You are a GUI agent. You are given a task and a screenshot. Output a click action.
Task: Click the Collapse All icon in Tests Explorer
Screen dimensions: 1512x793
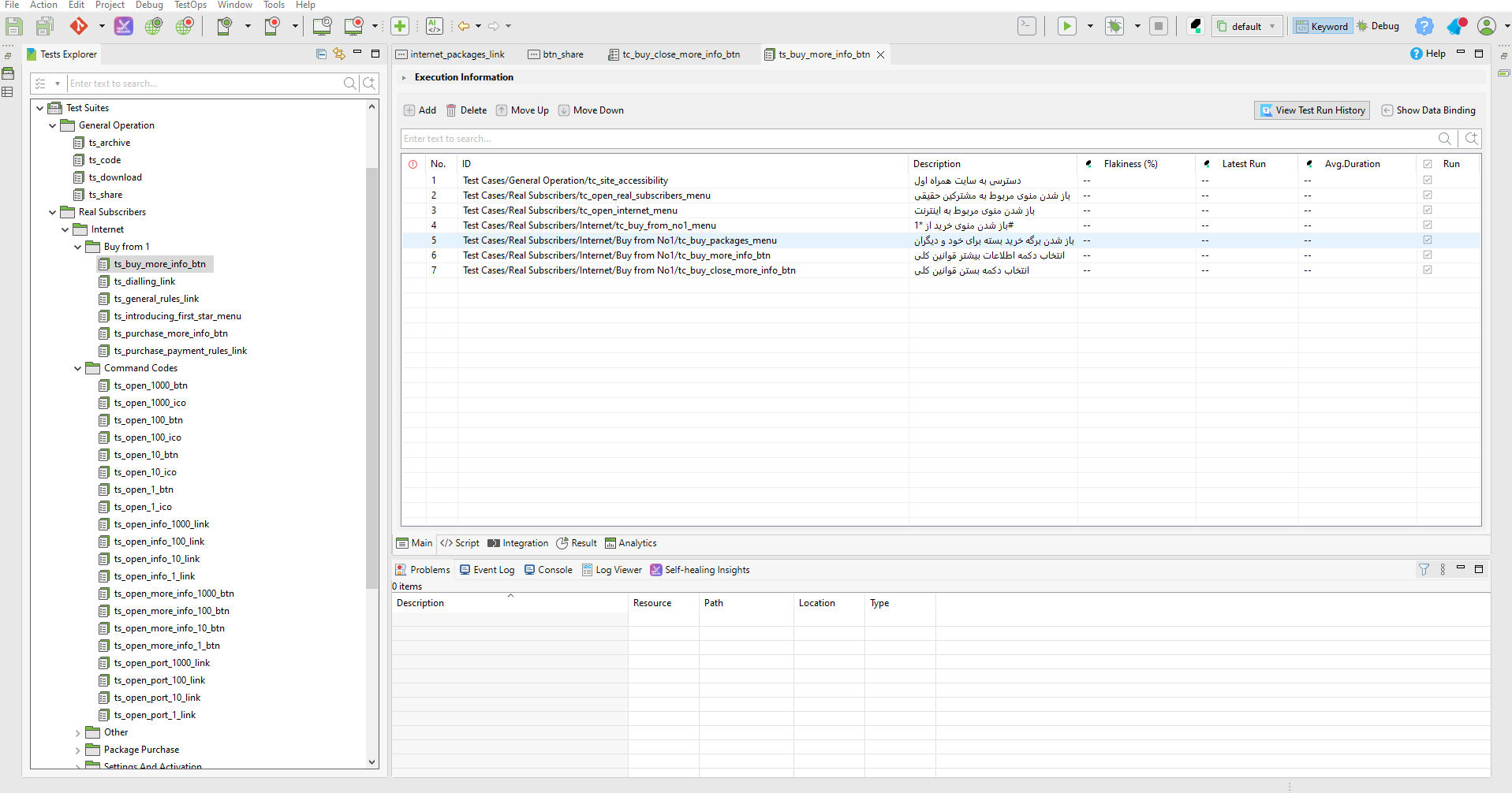point(321,54)
